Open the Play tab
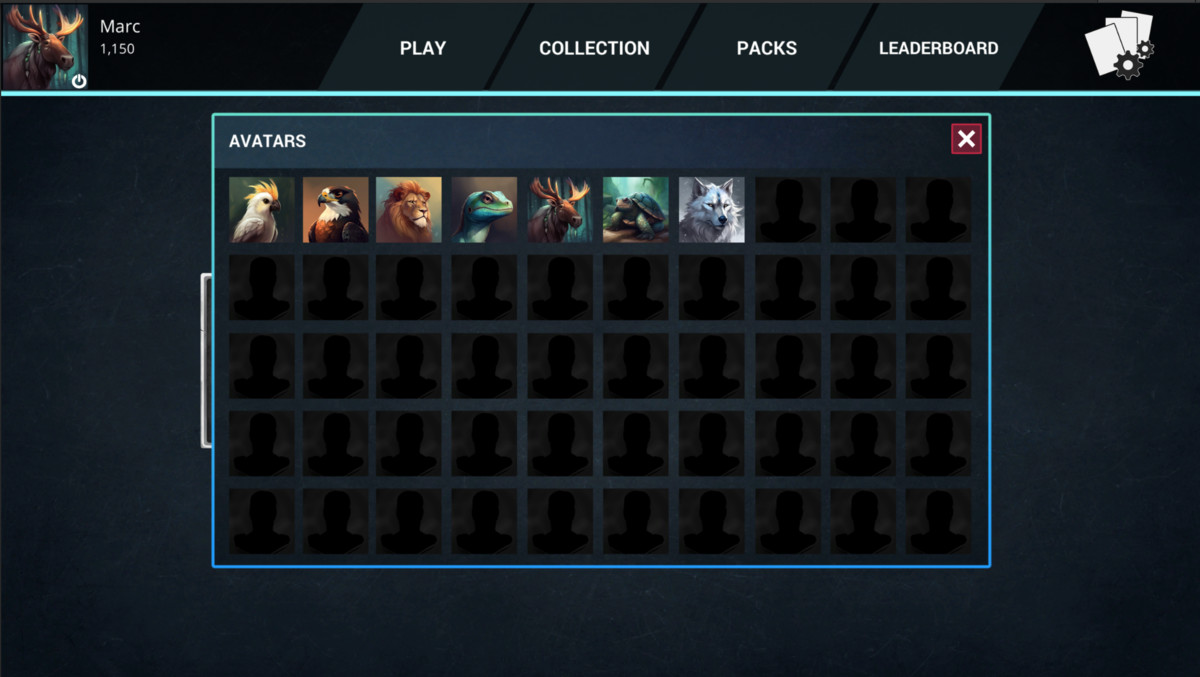This screenshot has height=677, width=1200. click(x=423, y=48)
